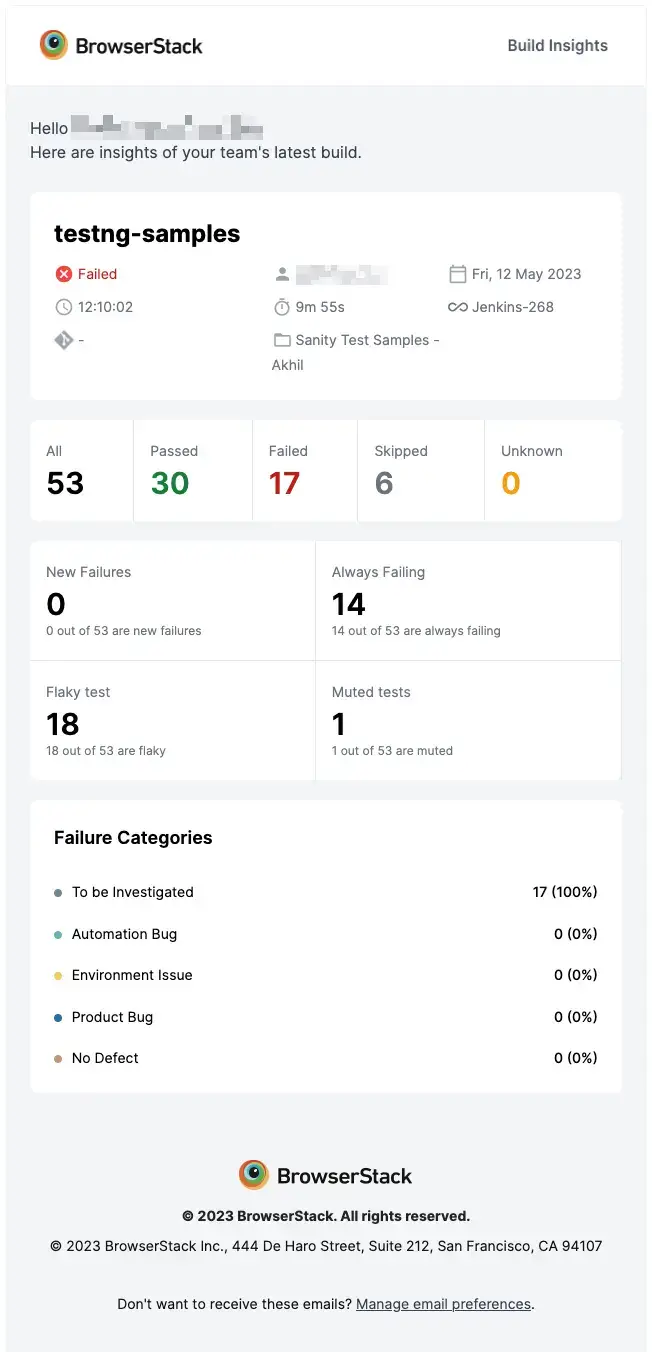The image size is (652, 1352).
Task: Open the Flaky test 18 card
Action: coord(173,720)
